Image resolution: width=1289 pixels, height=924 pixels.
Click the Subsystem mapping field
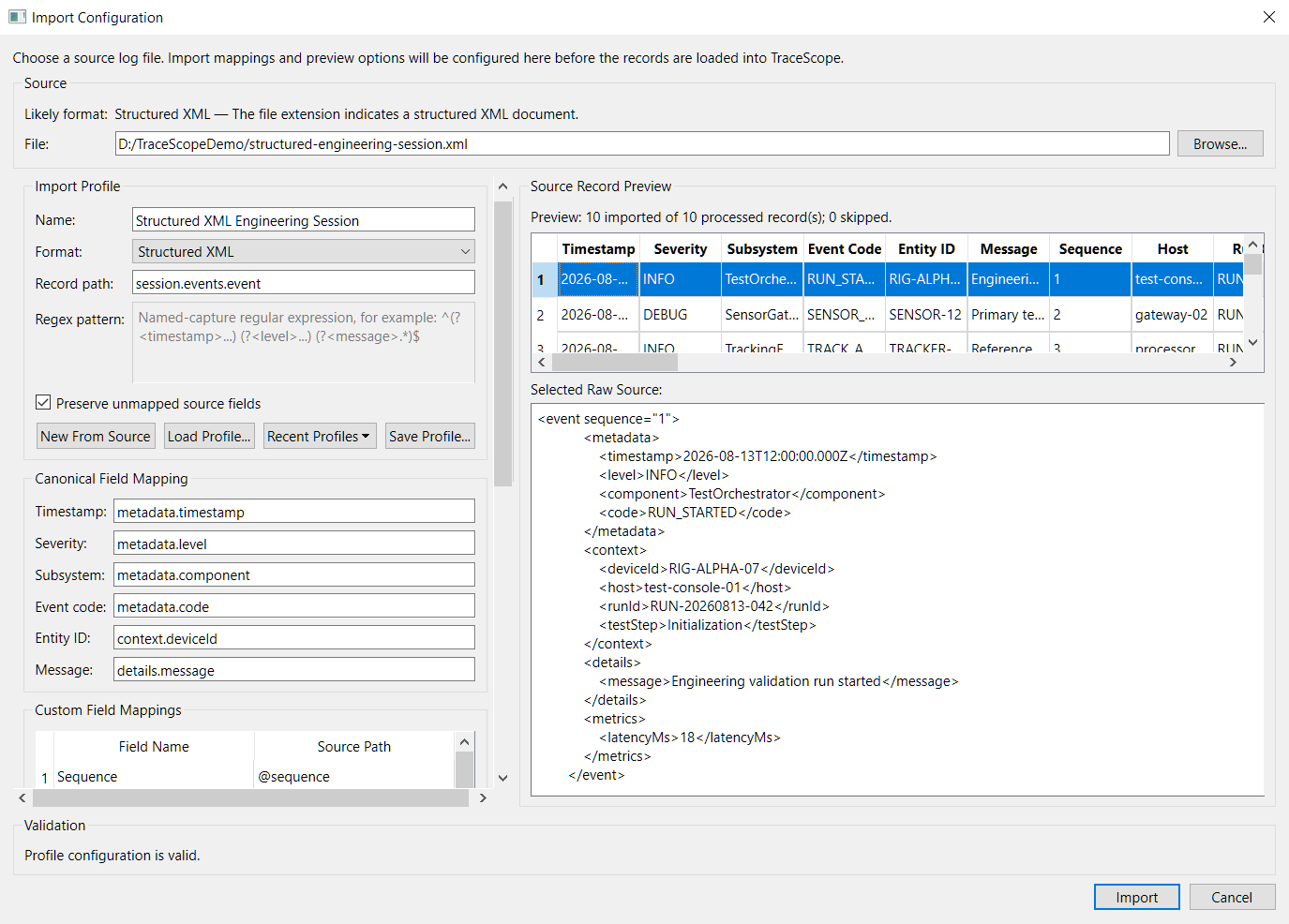point(294,574)
